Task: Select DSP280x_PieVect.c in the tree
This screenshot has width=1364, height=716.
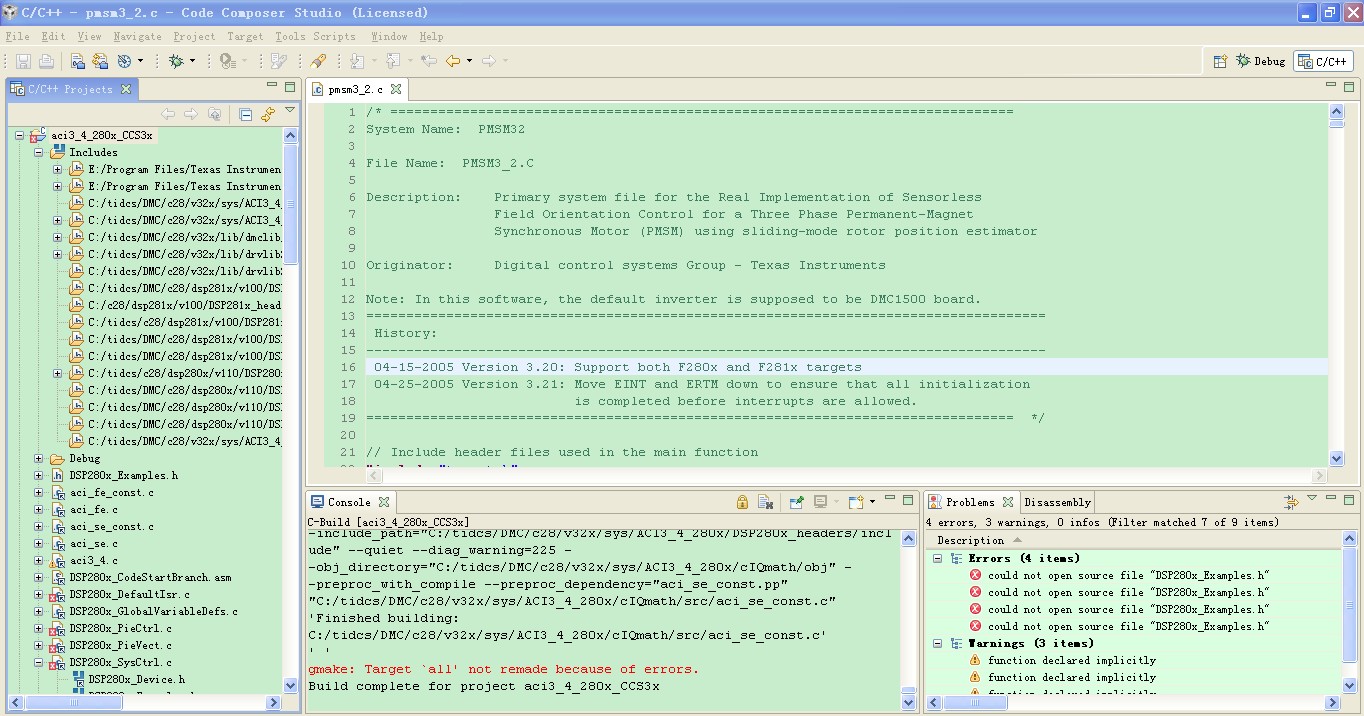Action: pos(120,645)
